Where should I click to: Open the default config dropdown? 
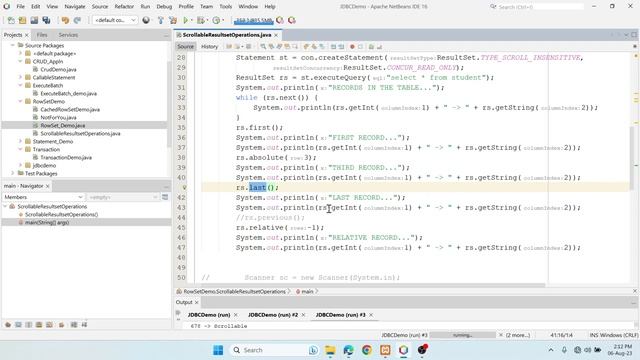115,20
